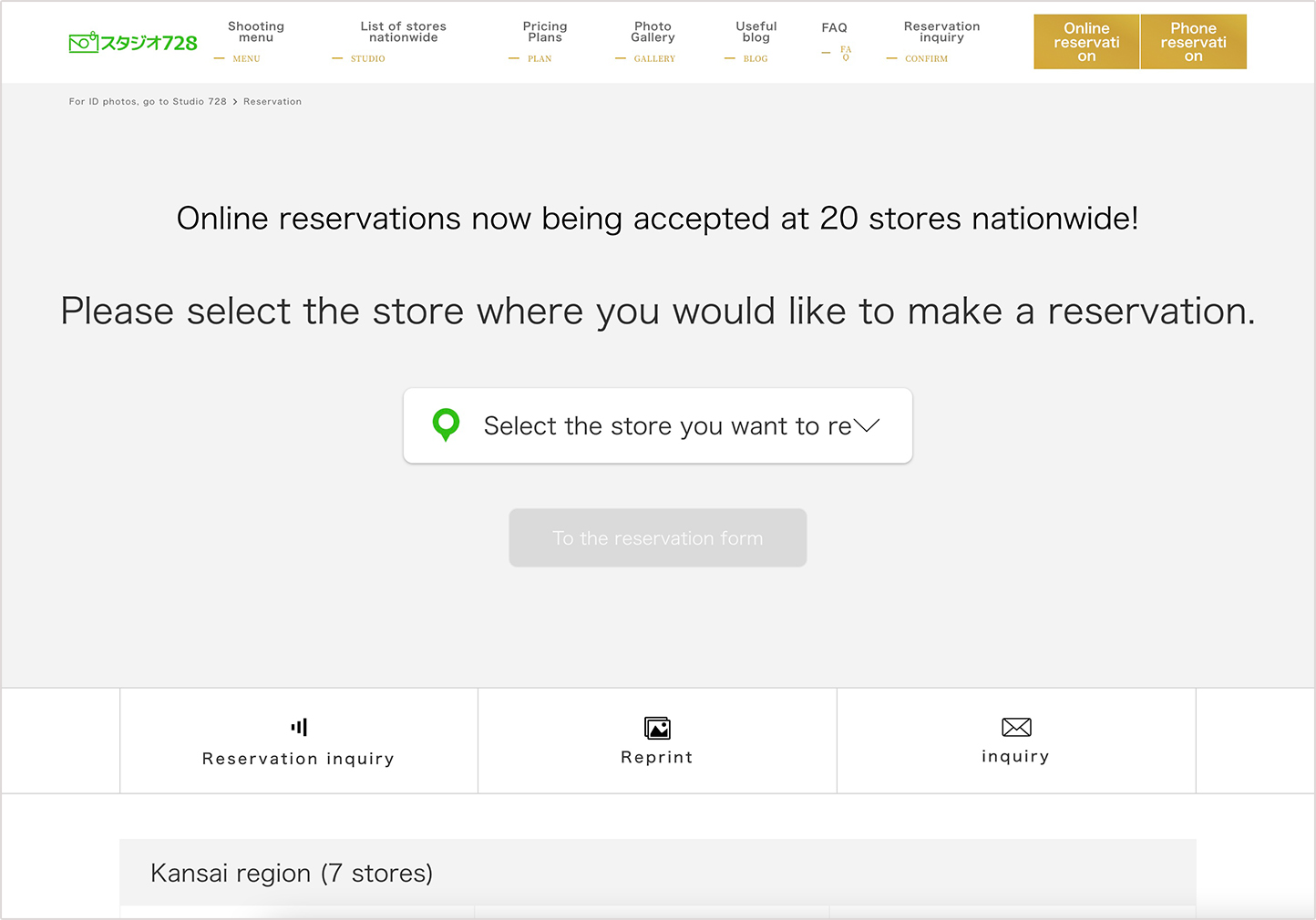Screen dimensions: 1316x920
Task: Click the green location pin icon
Action: [x=446, y=425]
